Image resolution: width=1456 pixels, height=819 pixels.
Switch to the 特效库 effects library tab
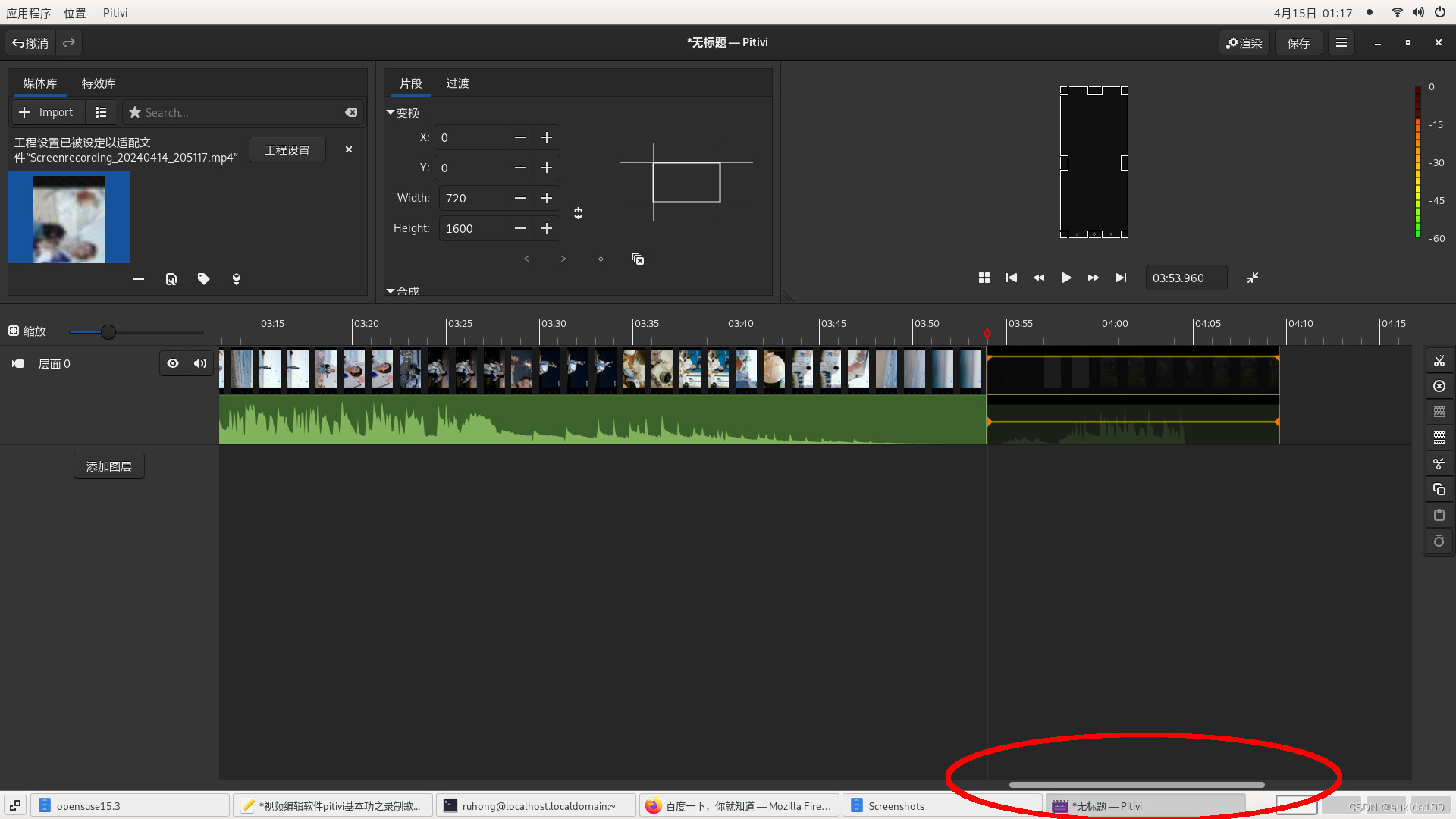tap(99, 83)
